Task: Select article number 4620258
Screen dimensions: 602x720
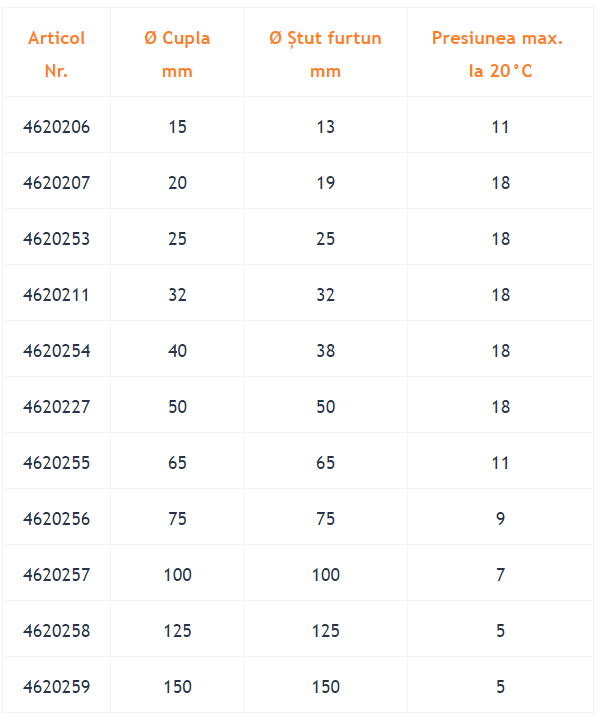Action: click(x=56, y=631)
